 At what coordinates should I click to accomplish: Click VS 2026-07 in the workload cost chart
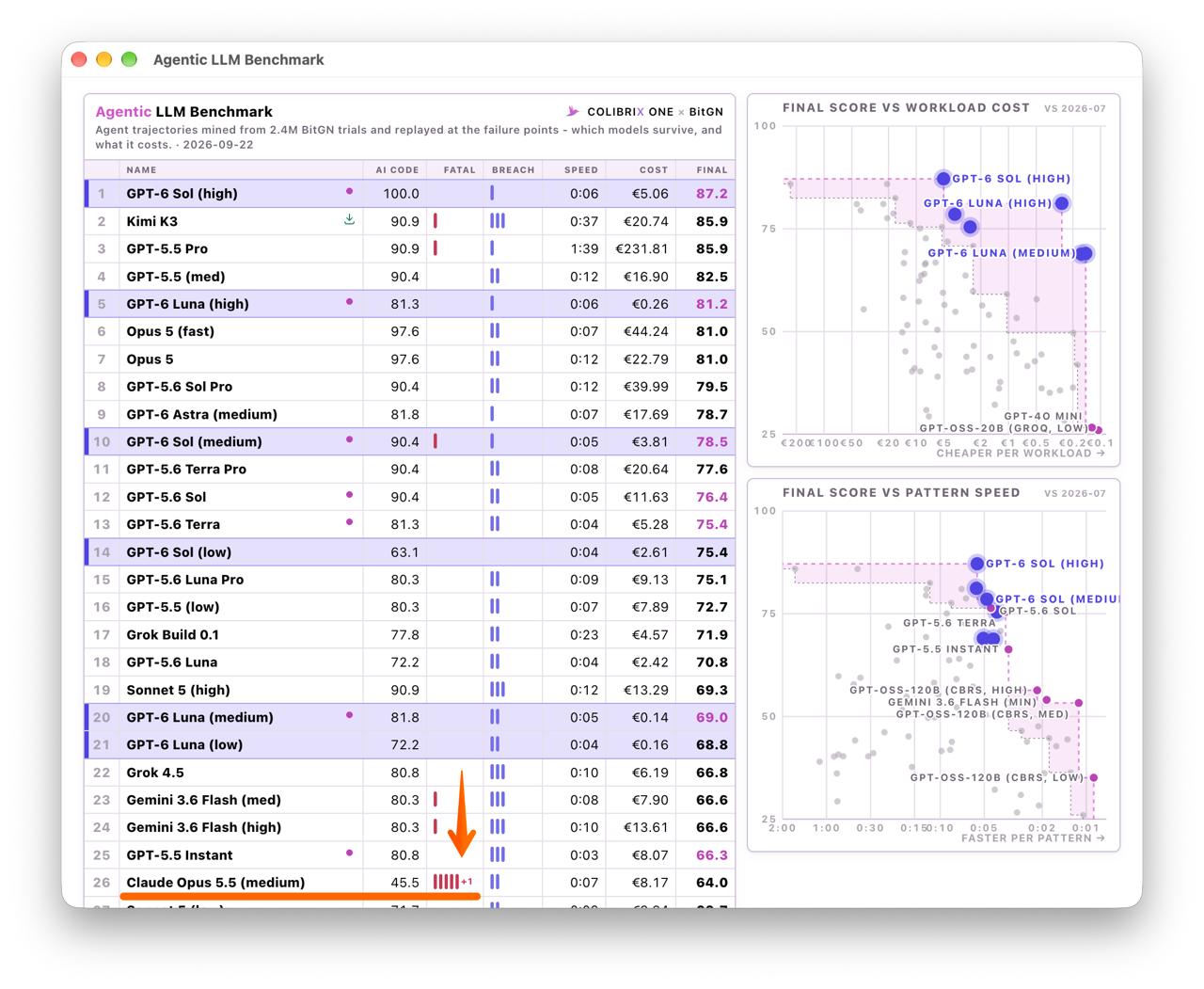click(x=1075, y=108)
